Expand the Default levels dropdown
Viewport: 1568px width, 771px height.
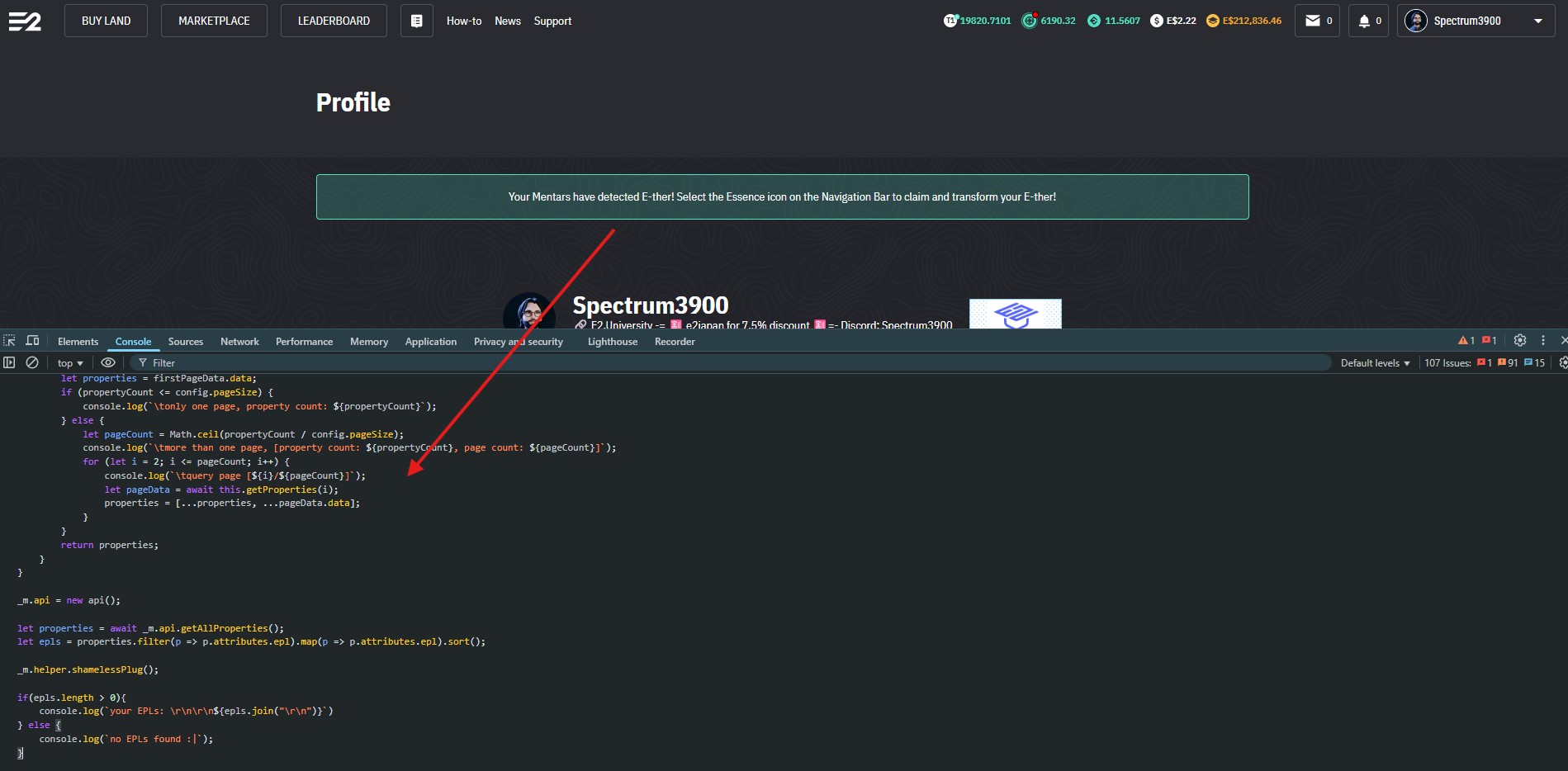tap(1375, 363)
